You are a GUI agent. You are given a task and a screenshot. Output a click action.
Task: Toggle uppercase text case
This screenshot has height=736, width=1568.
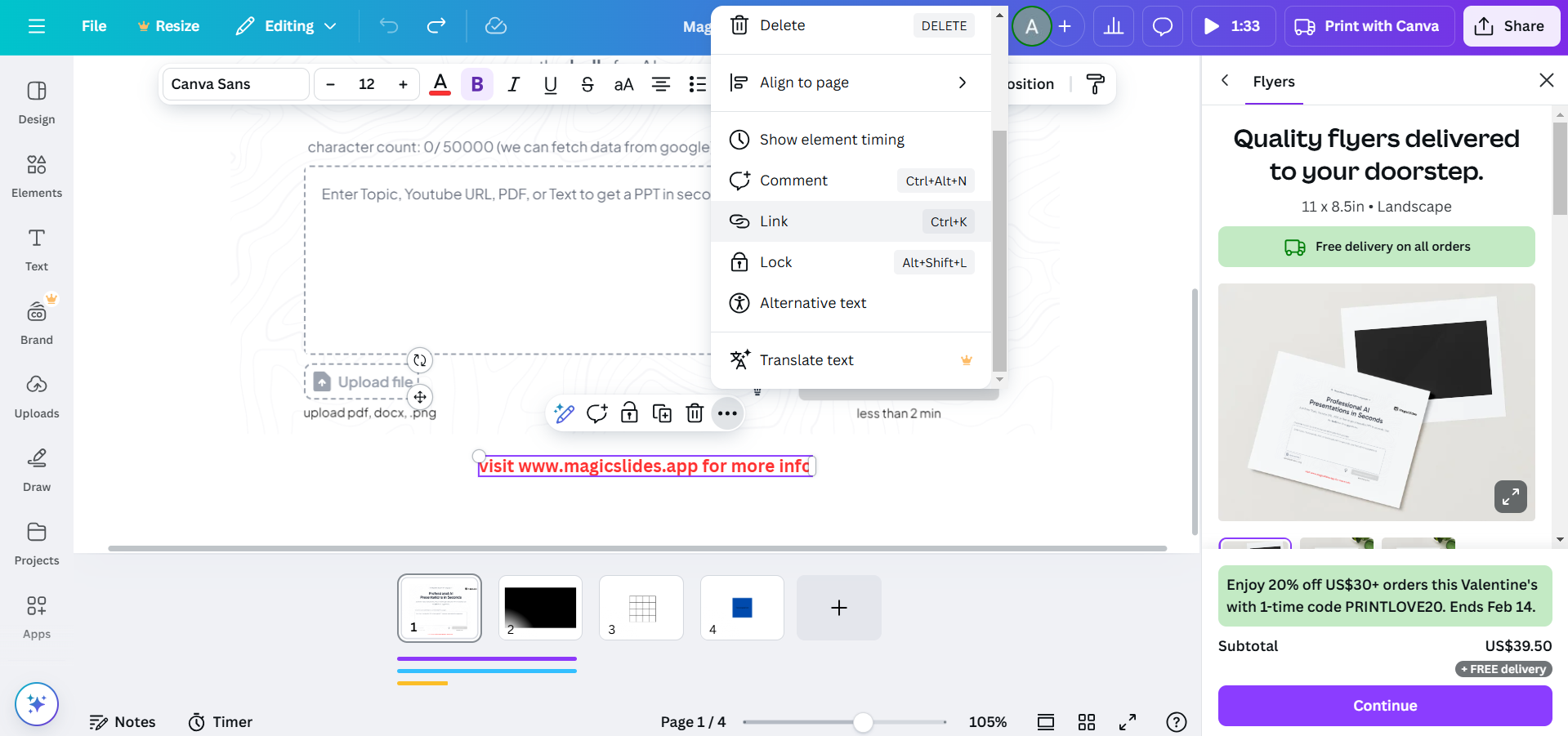pyautogui.click(x=623, y=84)
